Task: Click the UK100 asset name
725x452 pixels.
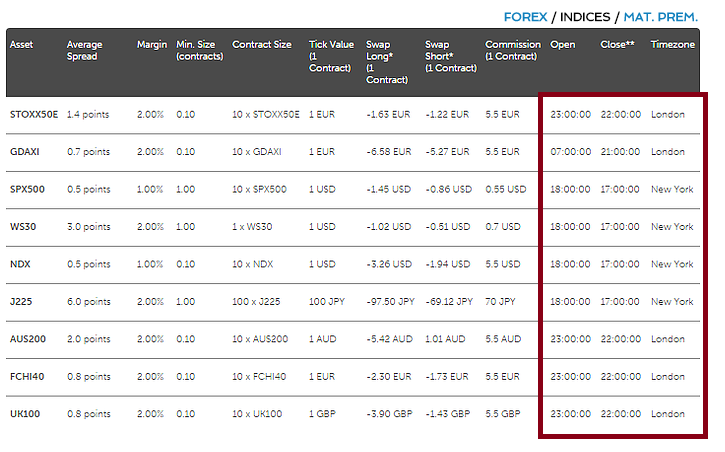Action: point(24,413)
